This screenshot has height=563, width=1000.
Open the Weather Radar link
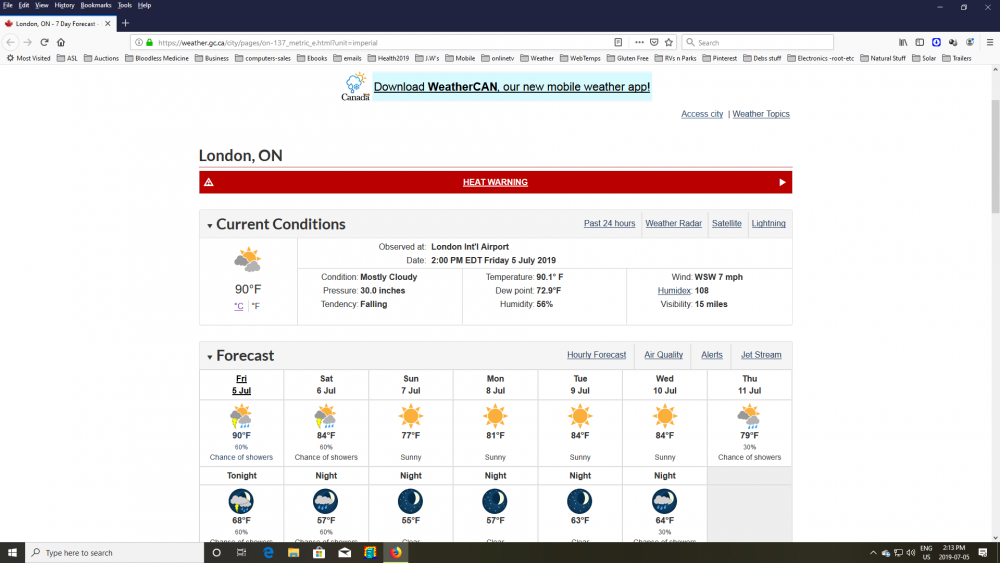673,224
